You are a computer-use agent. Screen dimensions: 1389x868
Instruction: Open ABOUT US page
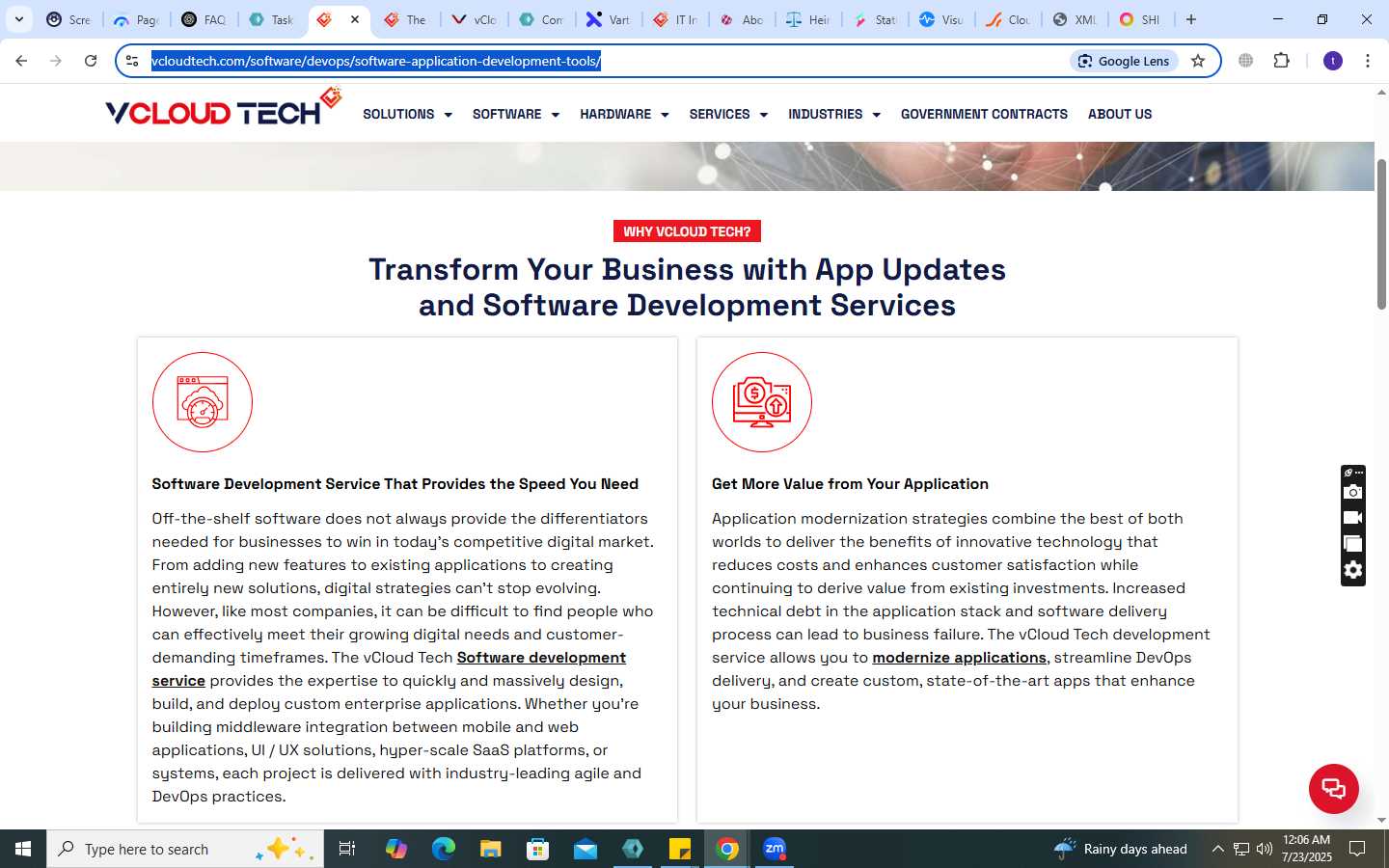[1120, 114]
